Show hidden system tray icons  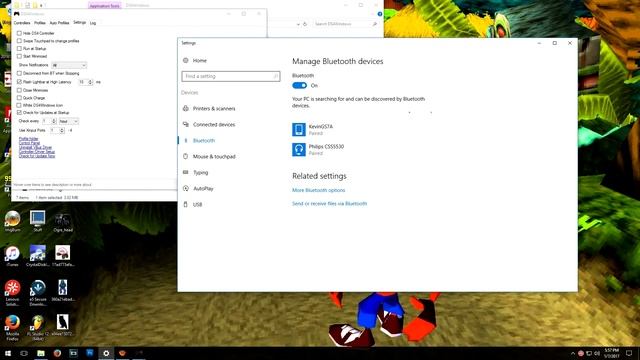pyautogui.click(x=573, y=353)
